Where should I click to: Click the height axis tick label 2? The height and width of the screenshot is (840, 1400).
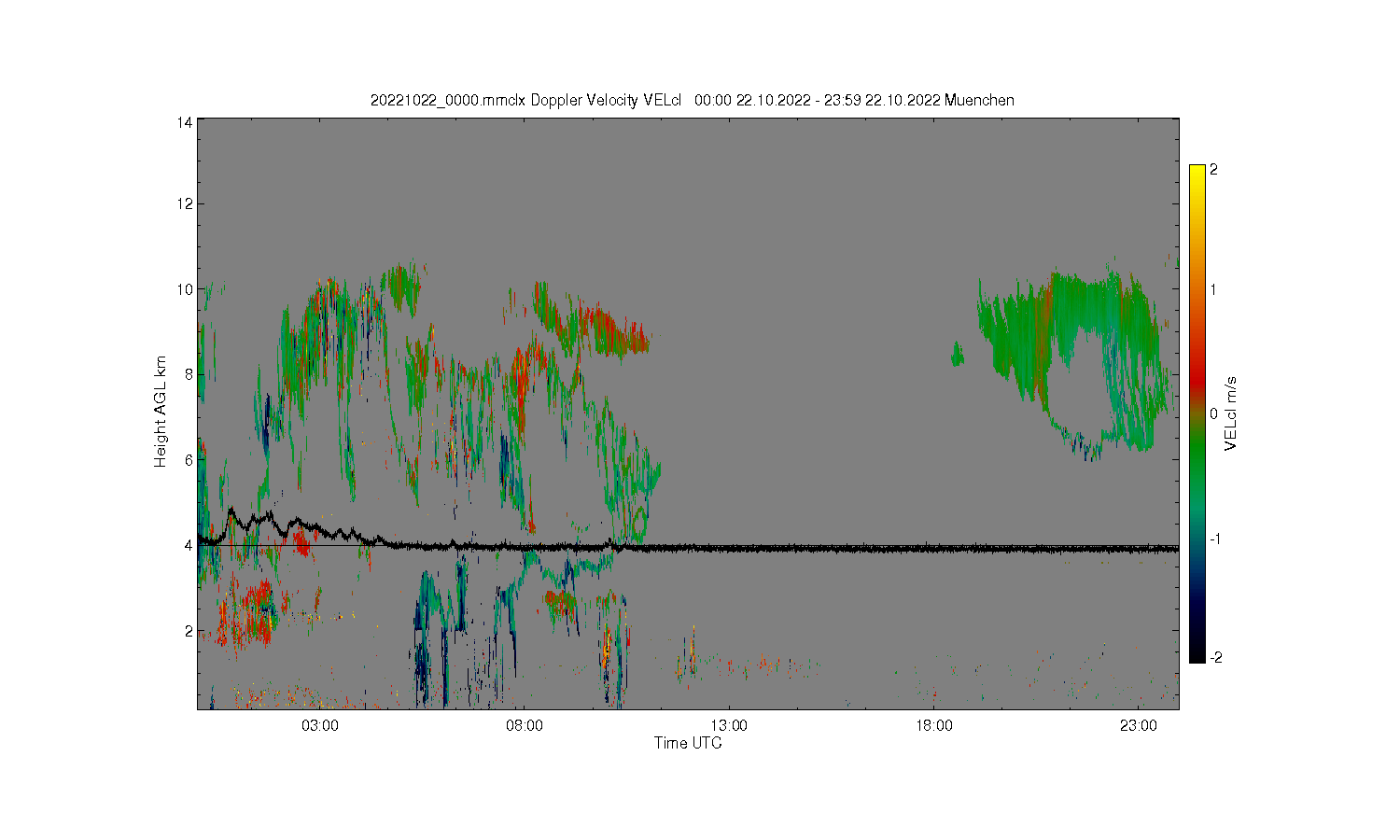coord(189,631)
